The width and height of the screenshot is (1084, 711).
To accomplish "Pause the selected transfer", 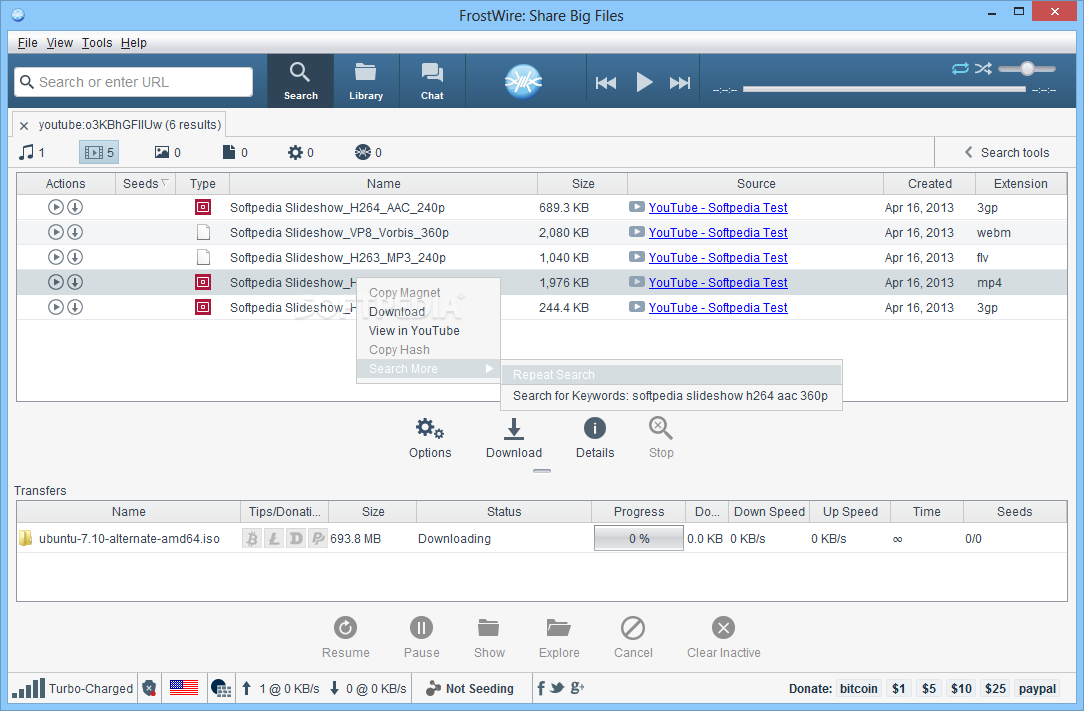I will [x=422, y=638].
